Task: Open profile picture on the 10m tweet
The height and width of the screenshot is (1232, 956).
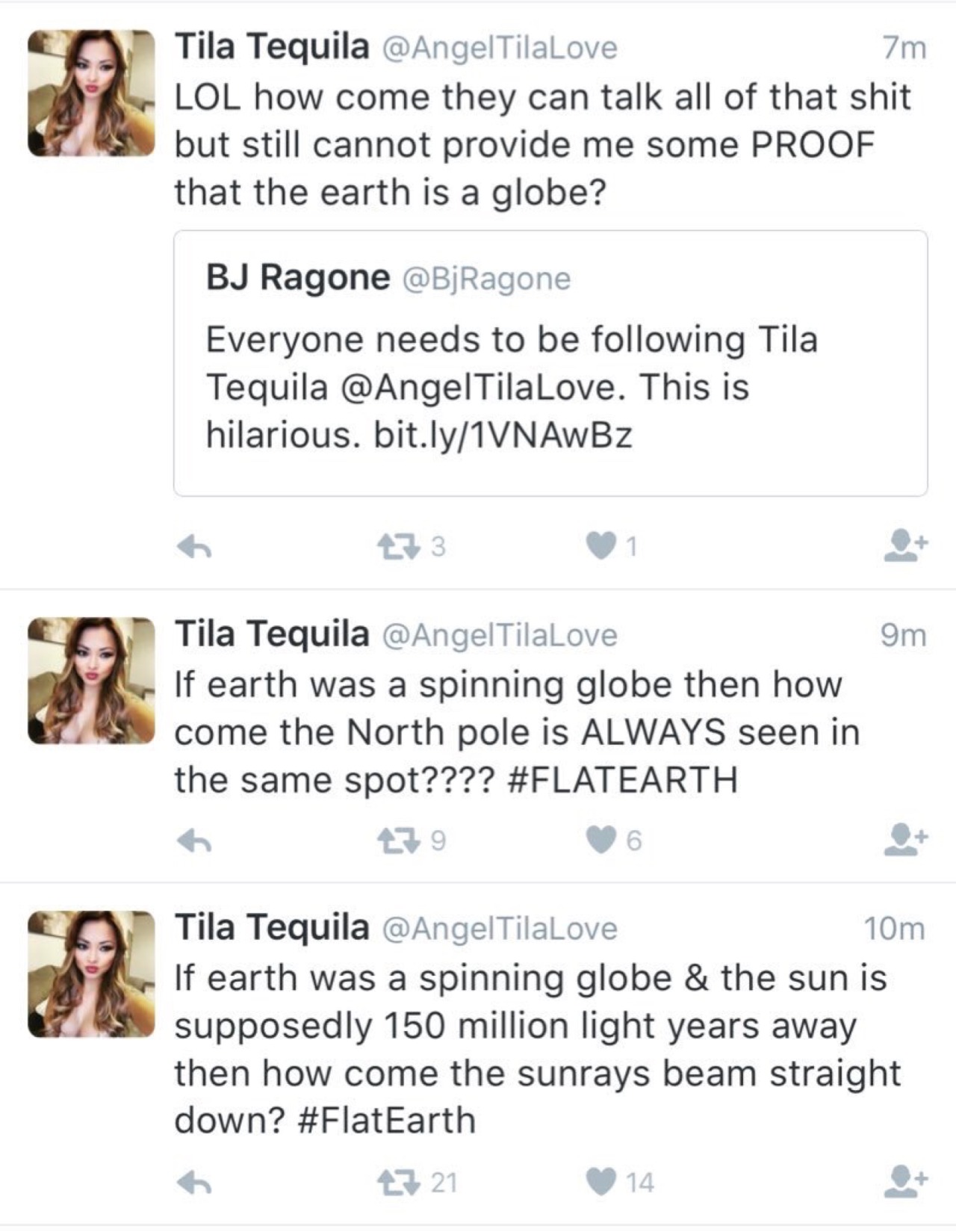Action: point(91,973)
